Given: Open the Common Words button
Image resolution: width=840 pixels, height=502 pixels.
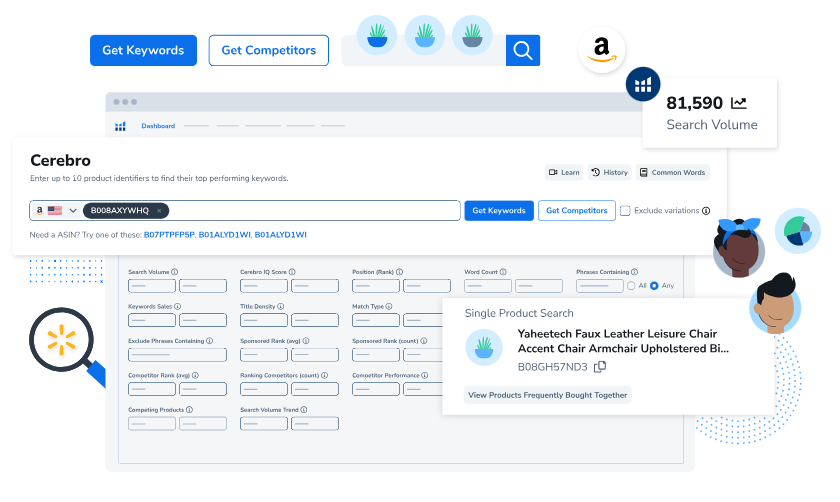Looking at the screenshot, I should [x=673, y=173].
